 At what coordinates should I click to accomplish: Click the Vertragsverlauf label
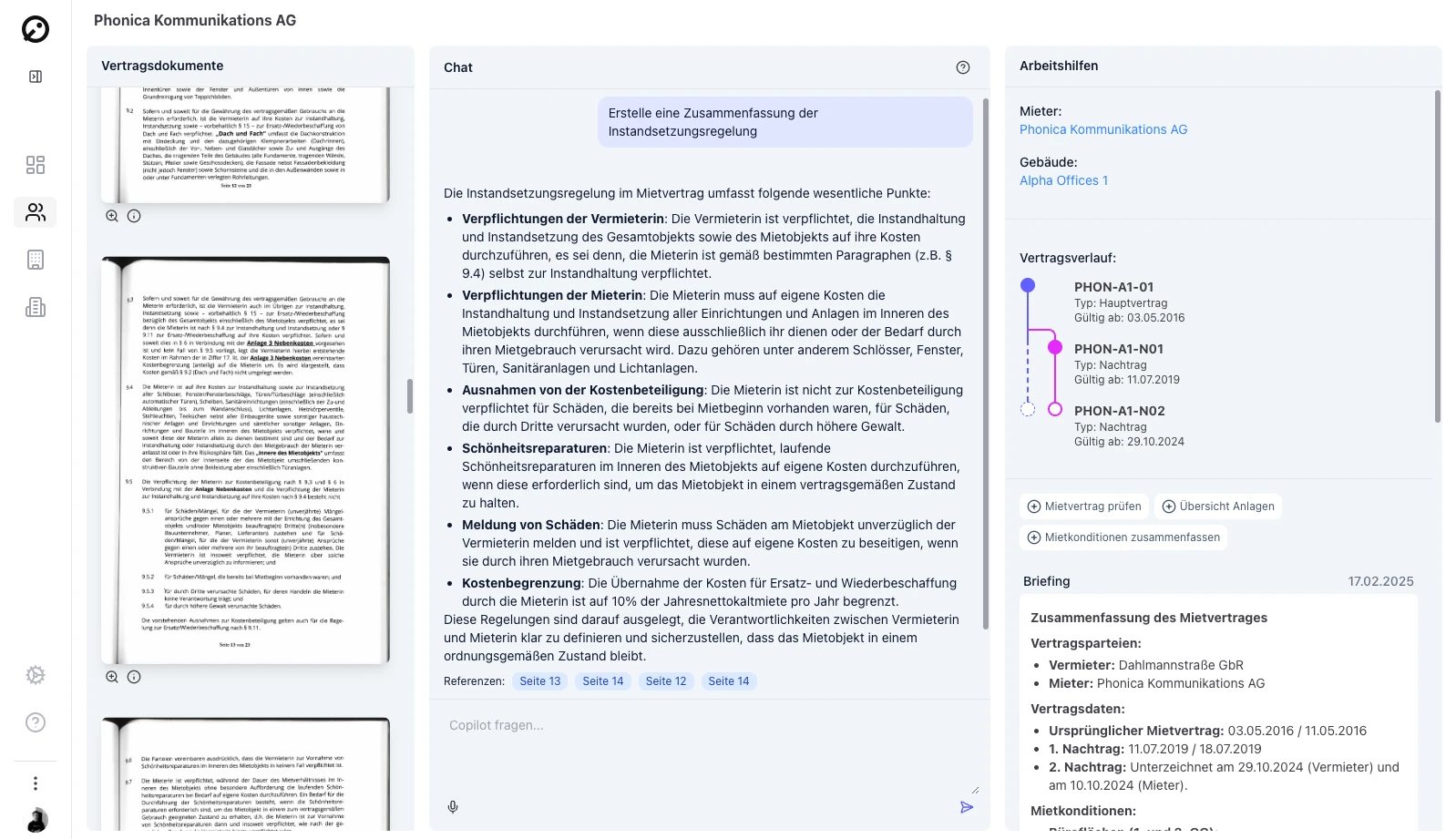click(x=1068, y=258)
